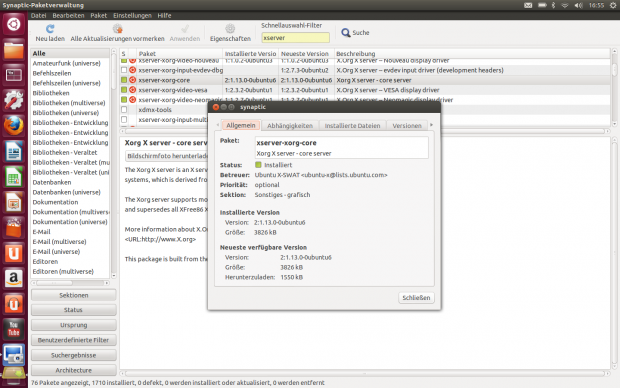Viewport: 620px width, 388px height.
Task: Open the Einstellungen menu
Action: 132,15
